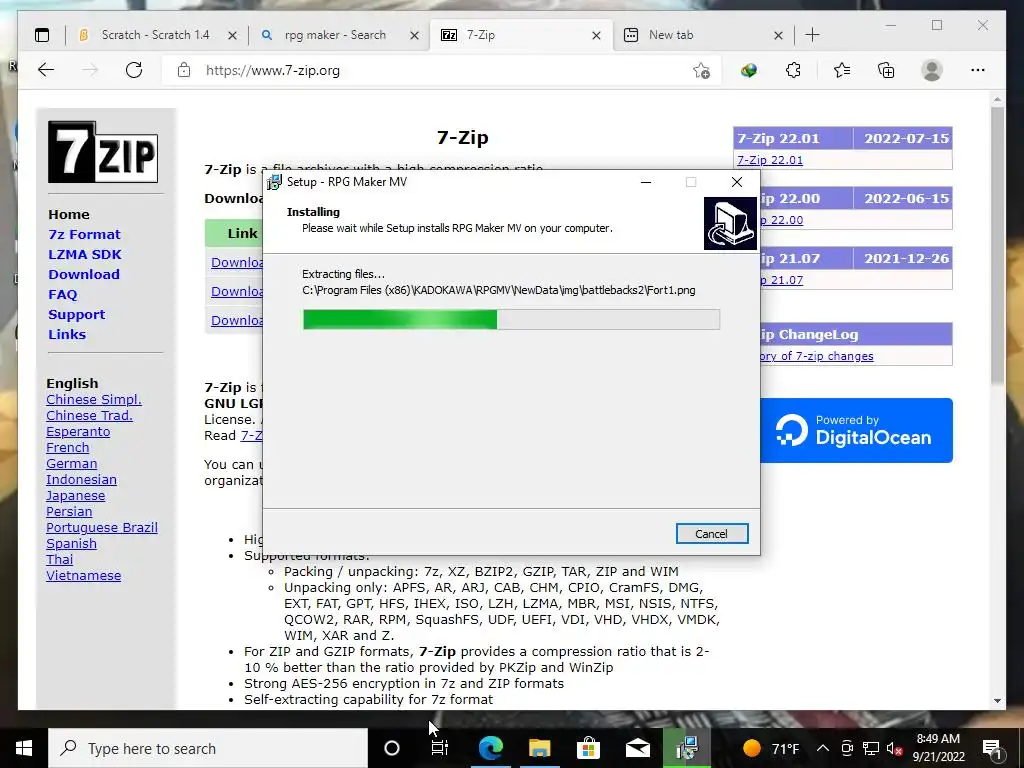1024x768 pixels.
Task: Click the Cancel button in RPG Maker setup
Action: pyautogui.click(x=712, y=534)
